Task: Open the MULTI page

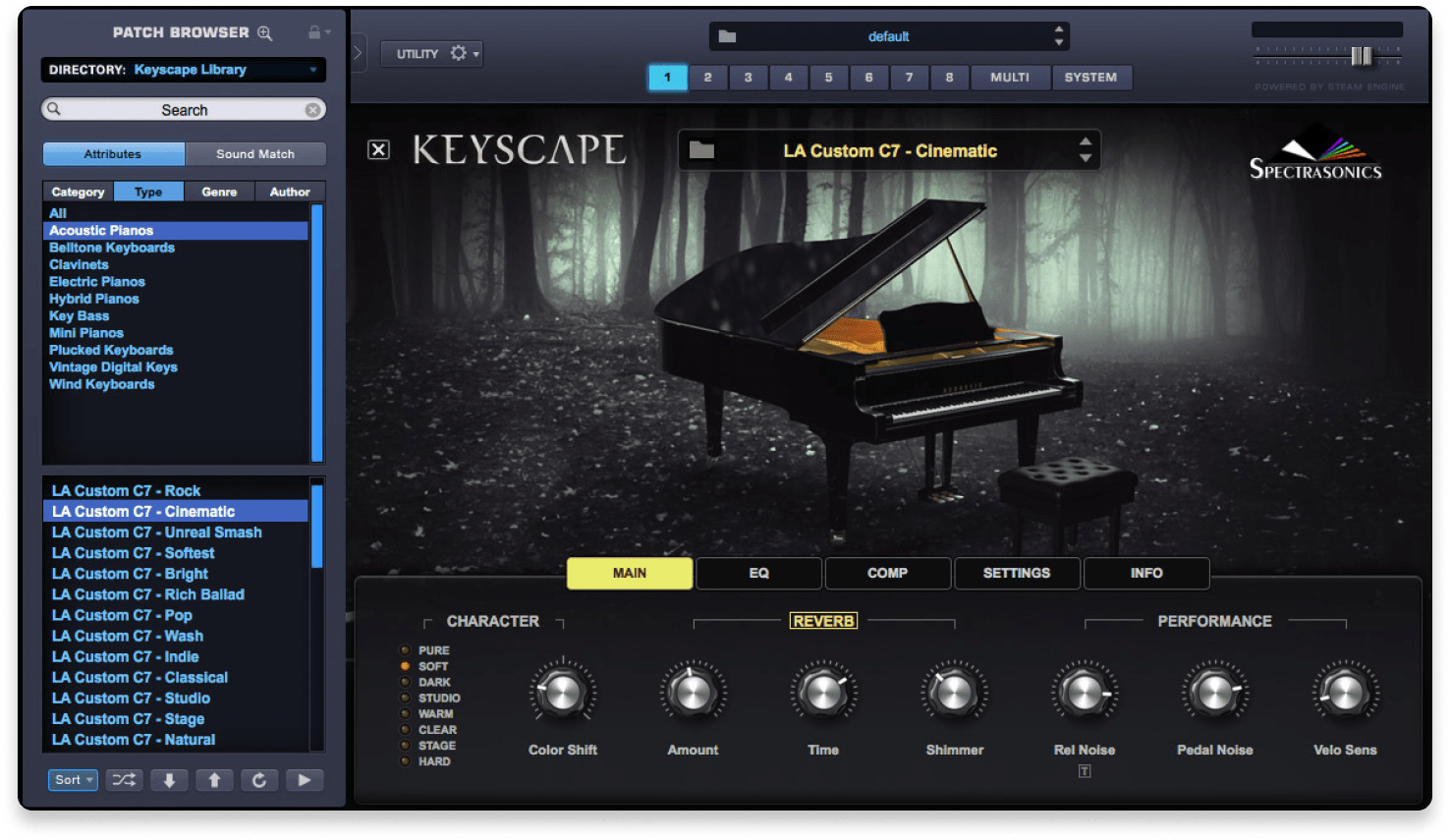Action: [1010, 77]
